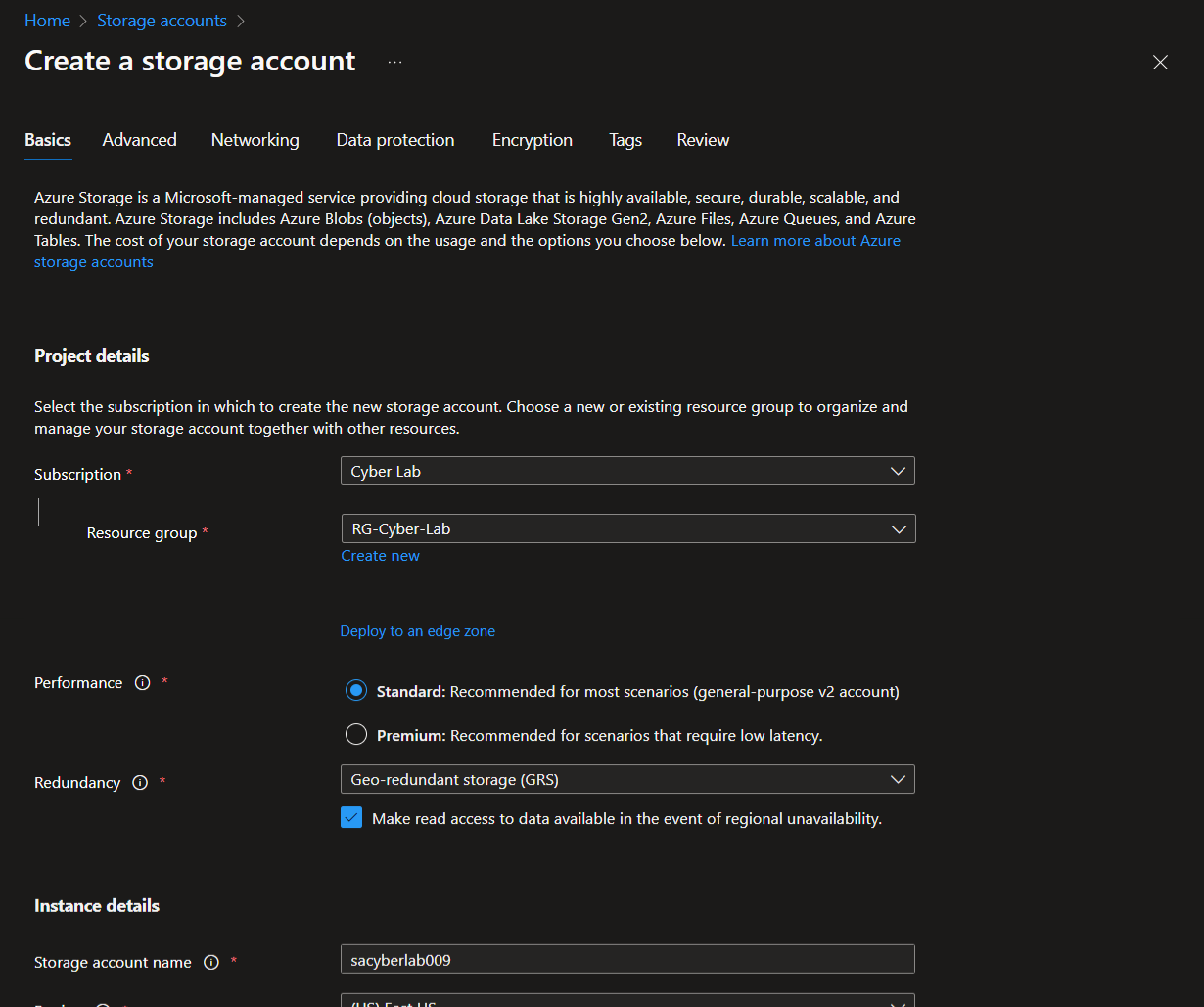Click the Performance info icon
The image size is (1204, 1007).
click(142, 683)
